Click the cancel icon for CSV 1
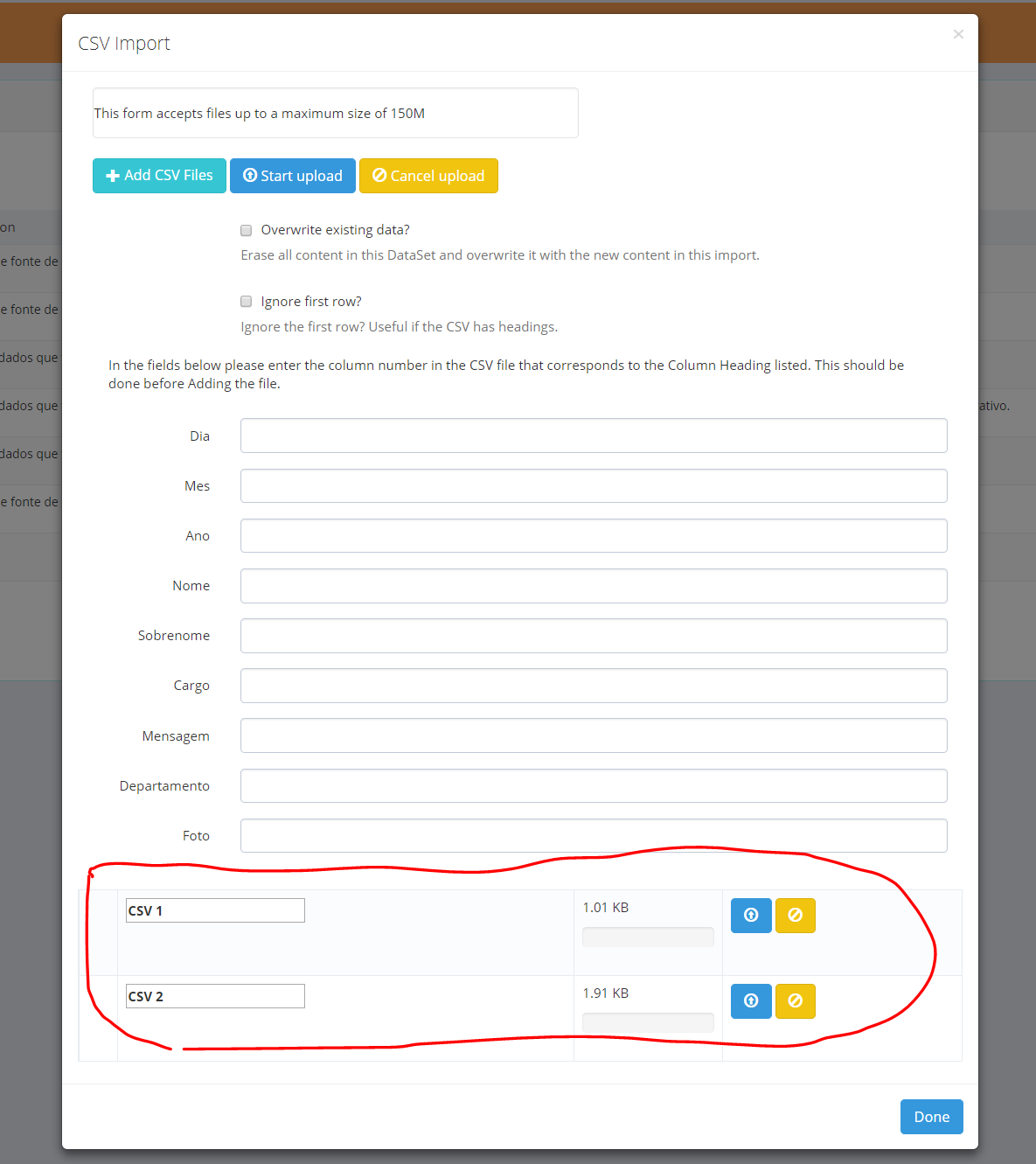The image size is (1036, 1164). click(x=795, y=916)
